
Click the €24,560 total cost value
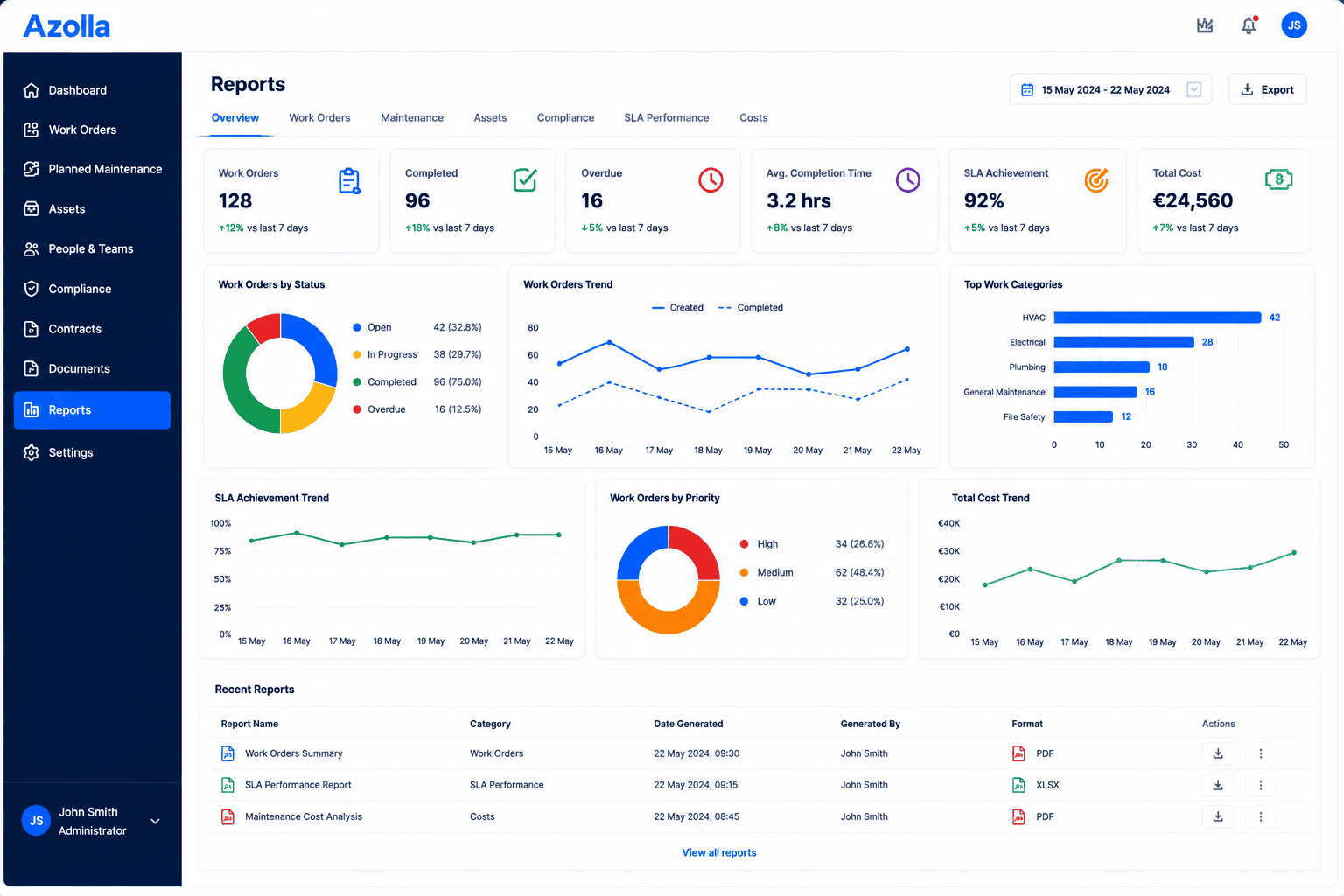1193,200
